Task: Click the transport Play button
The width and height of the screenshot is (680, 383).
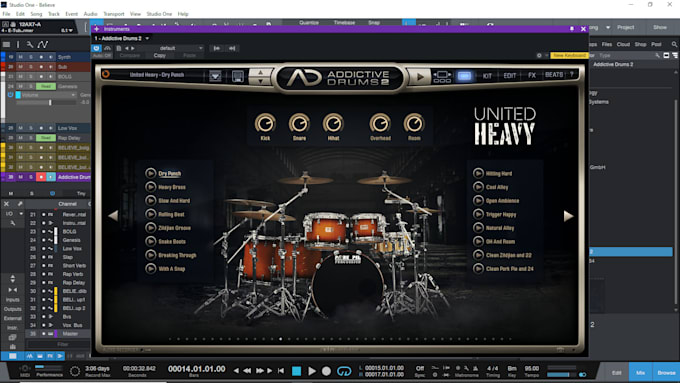Action: (x=312, y=371)
